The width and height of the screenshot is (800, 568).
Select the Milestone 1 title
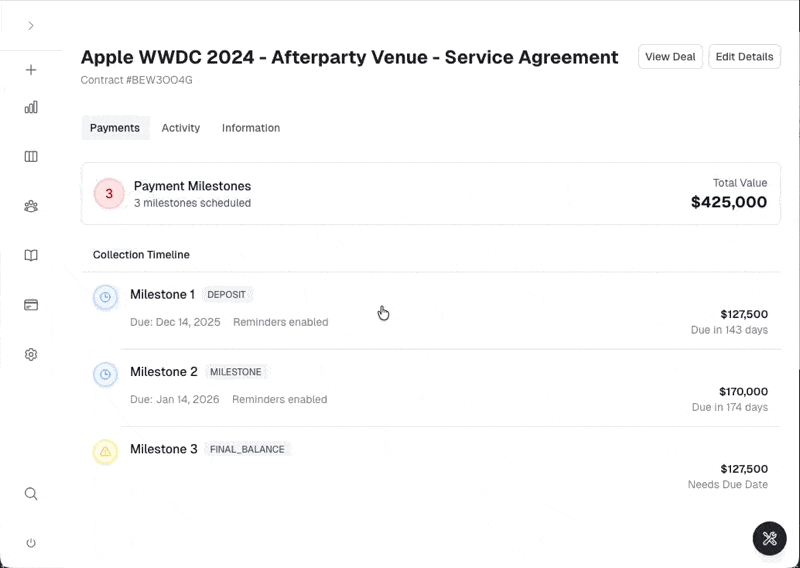162,294
